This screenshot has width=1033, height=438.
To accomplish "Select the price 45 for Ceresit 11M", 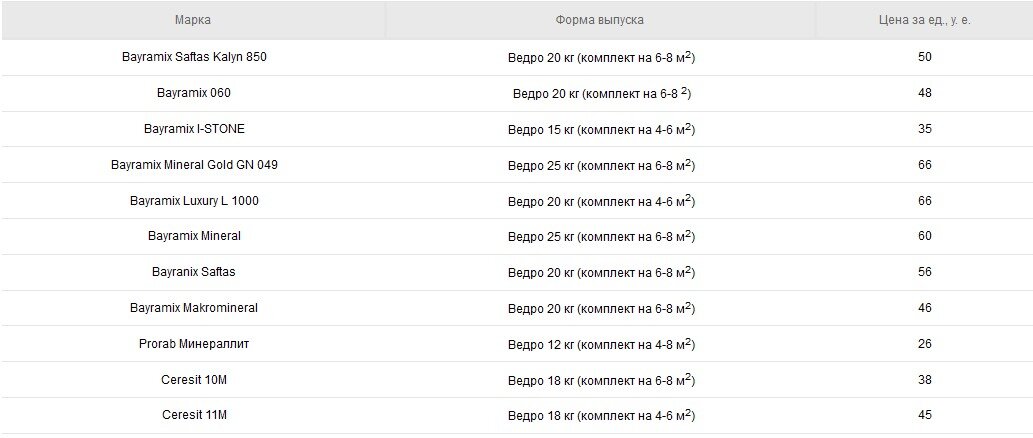I will pos(925,415).
